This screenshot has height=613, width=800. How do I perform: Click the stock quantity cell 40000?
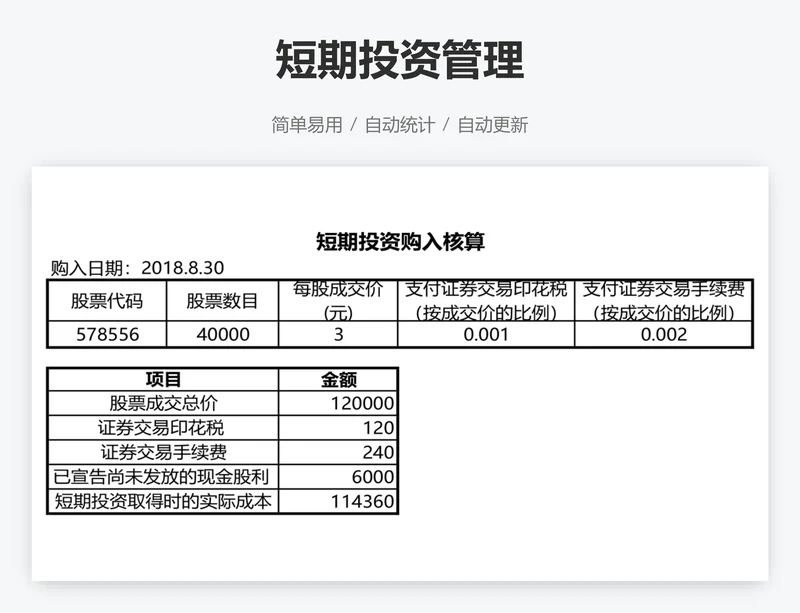click(x=222, y=334)
